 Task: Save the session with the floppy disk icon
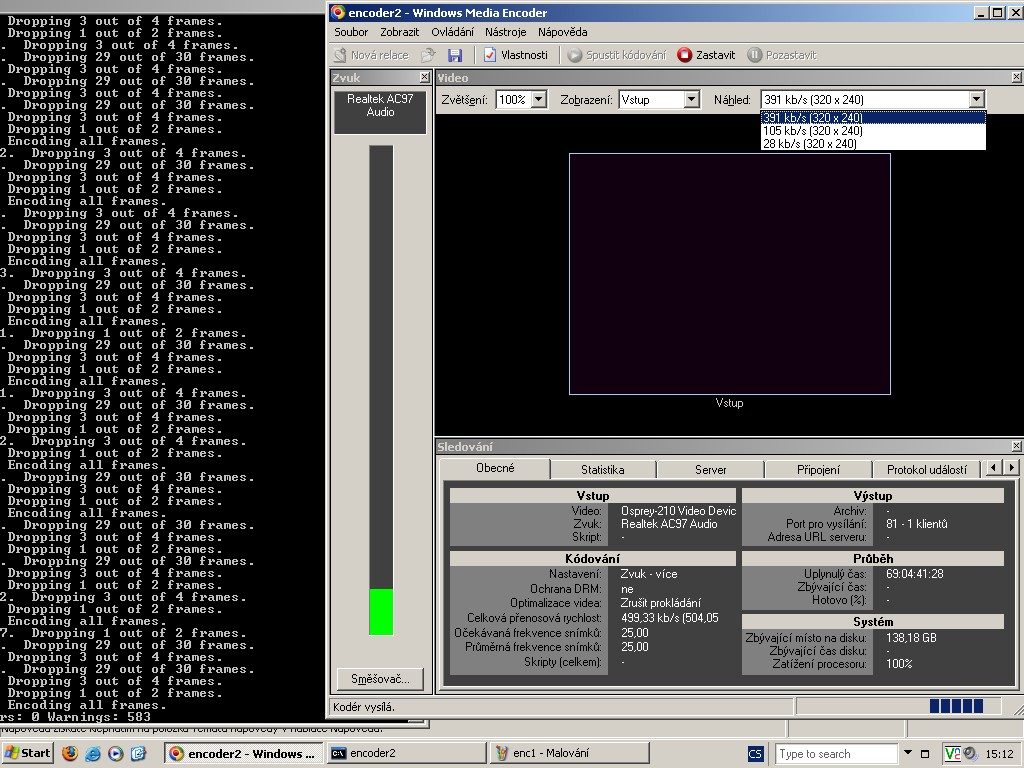pyautogui.click(x=455, y=56)
